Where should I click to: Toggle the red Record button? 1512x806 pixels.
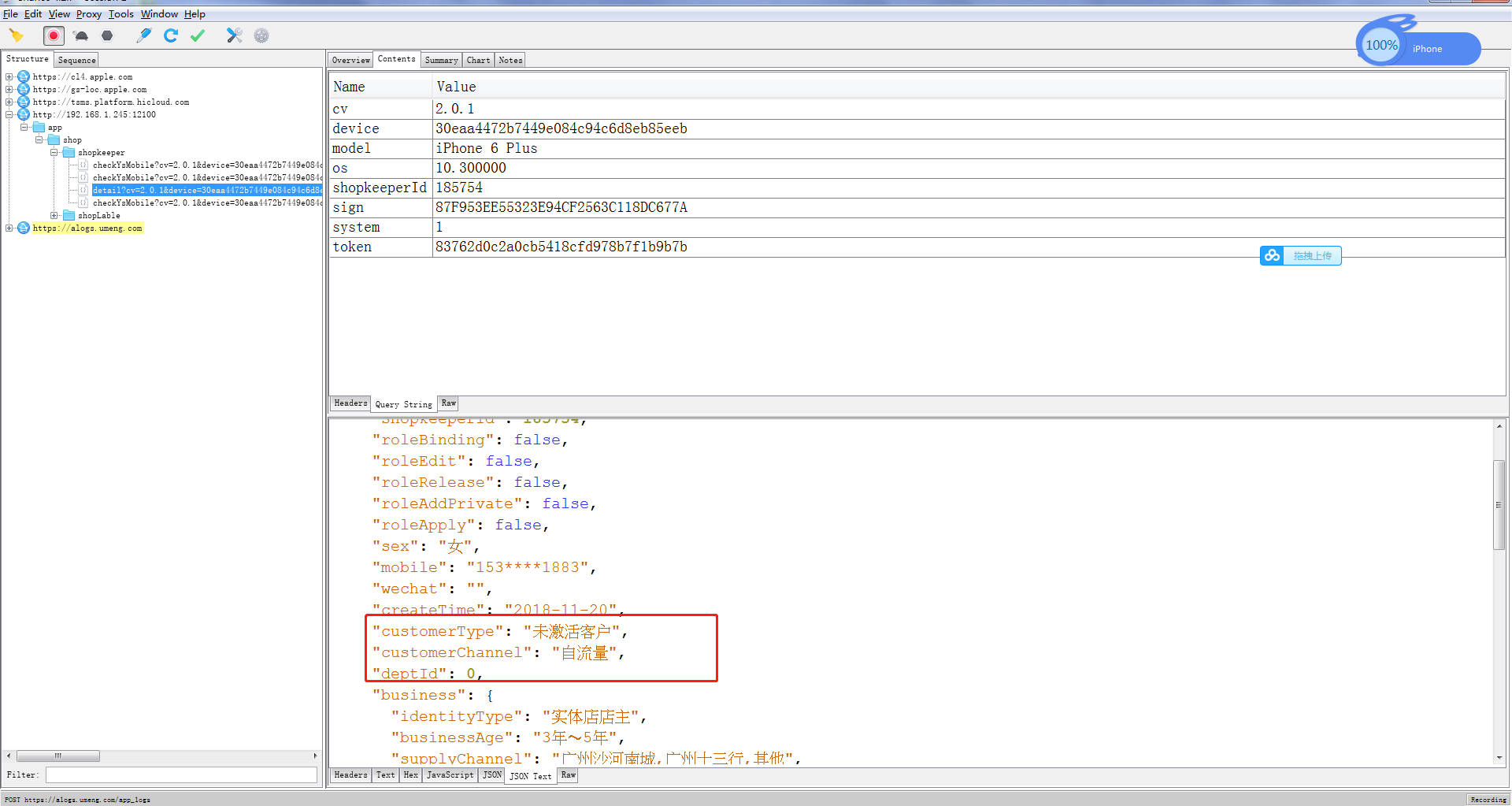(54, 35)
